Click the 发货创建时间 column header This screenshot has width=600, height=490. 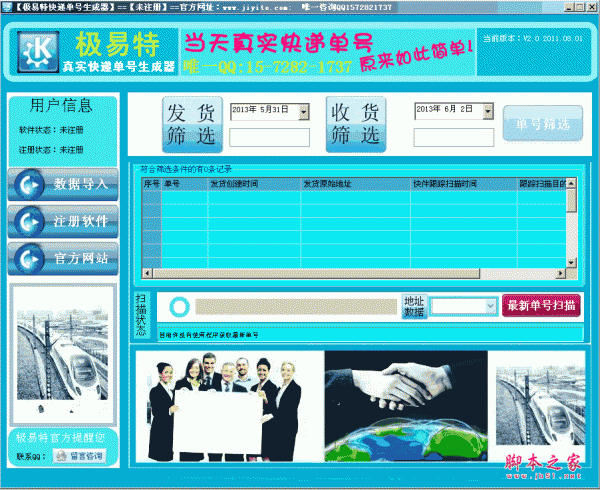(254, 184)
